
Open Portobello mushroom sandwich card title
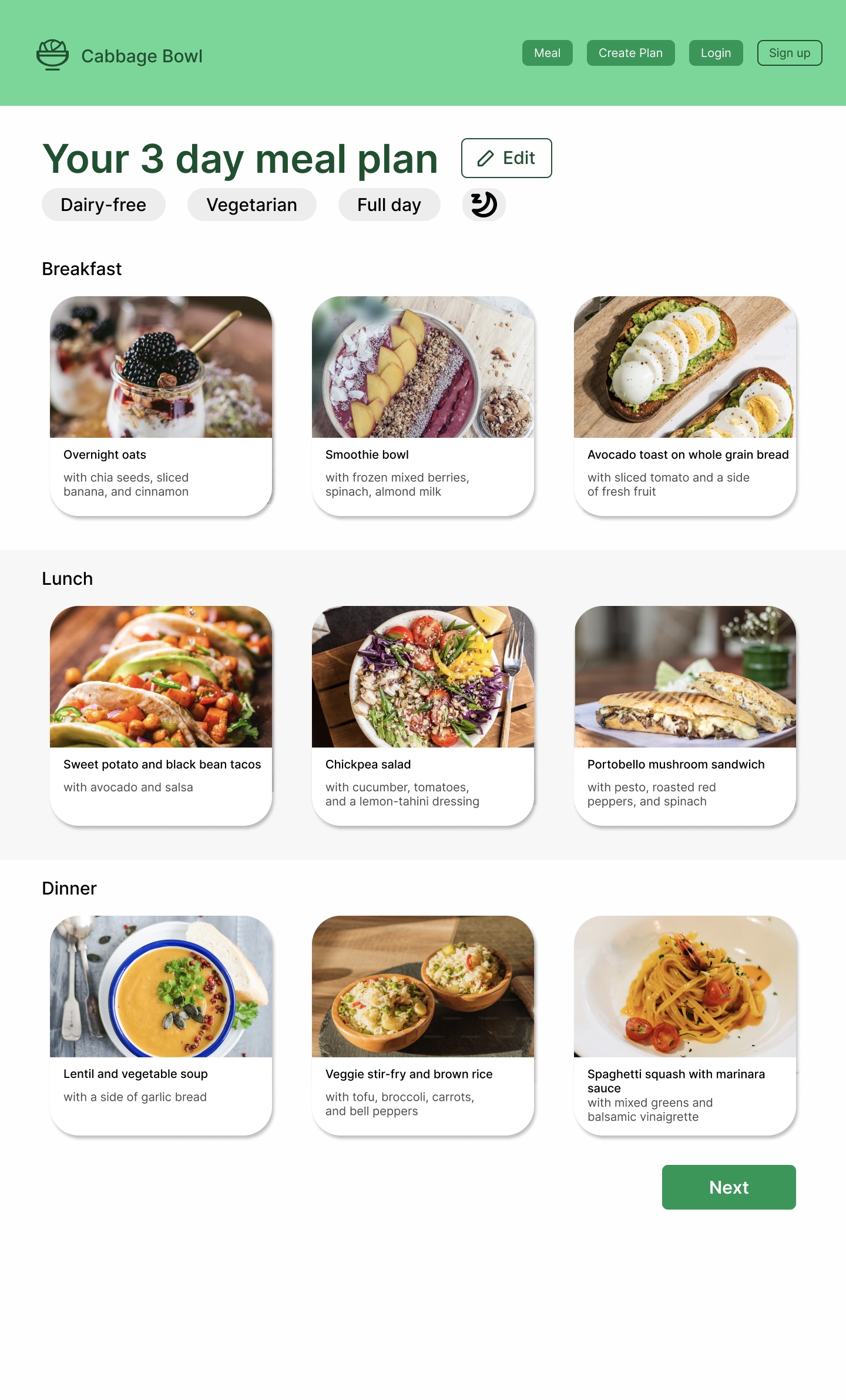click(x=676, y=764)
